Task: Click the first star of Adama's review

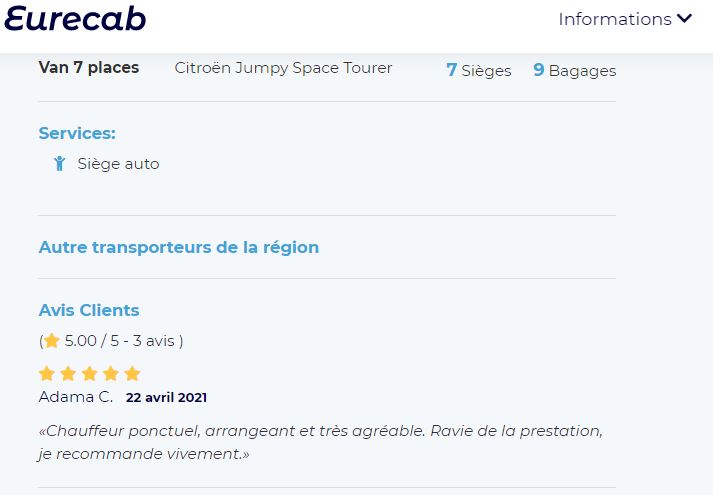Action: point(47,373)
